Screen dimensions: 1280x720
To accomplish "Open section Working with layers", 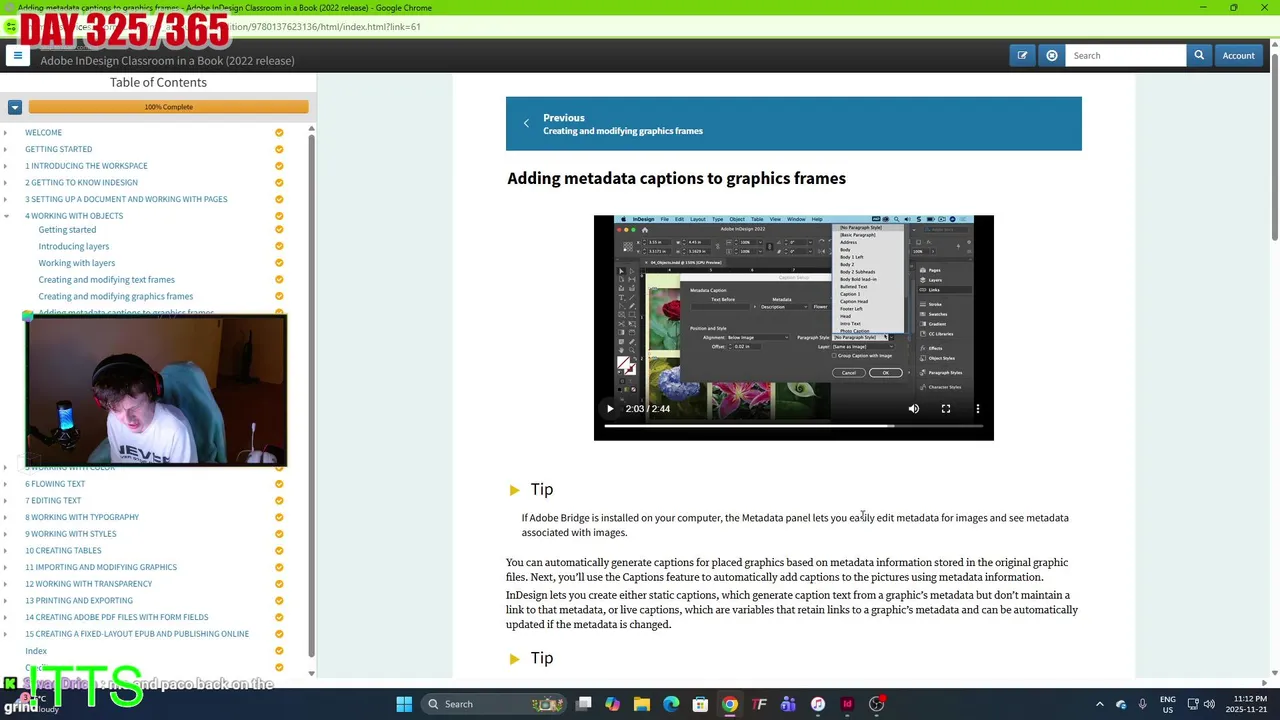I will pos(77,263).
